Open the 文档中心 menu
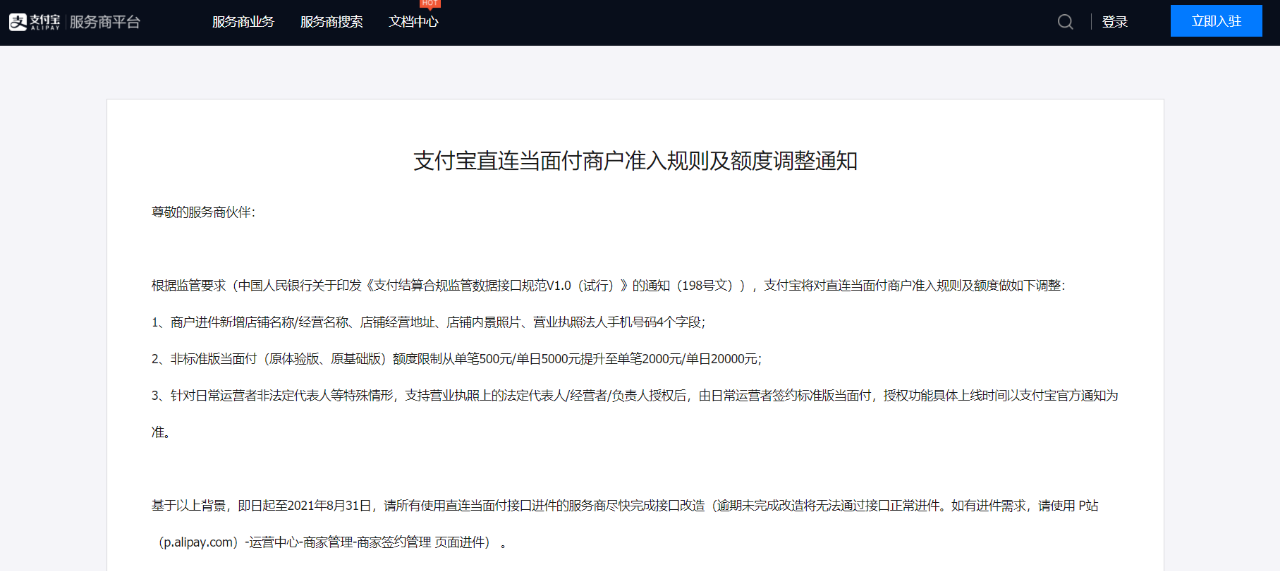 coord(413,22)
